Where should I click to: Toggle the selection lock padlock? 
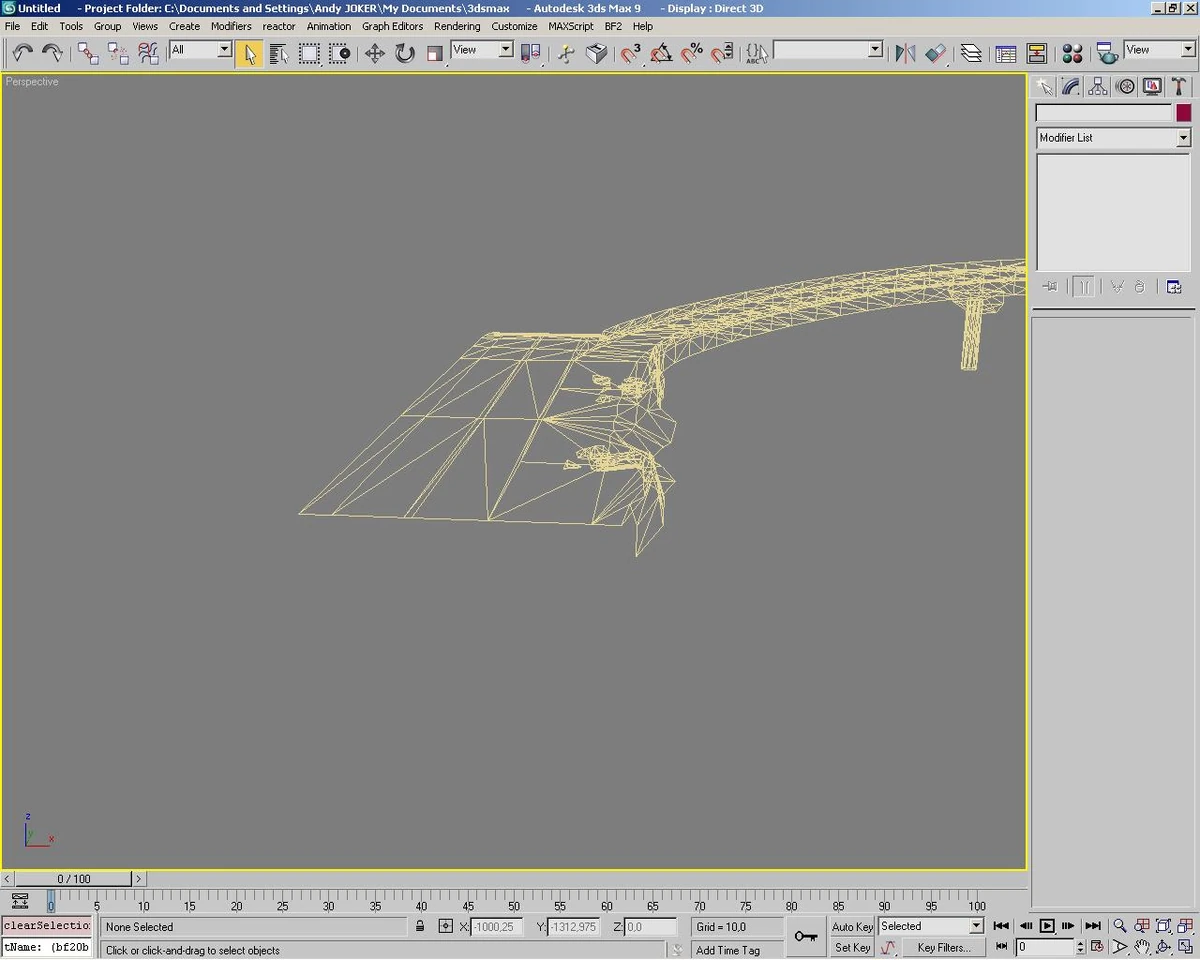point(420,926)
